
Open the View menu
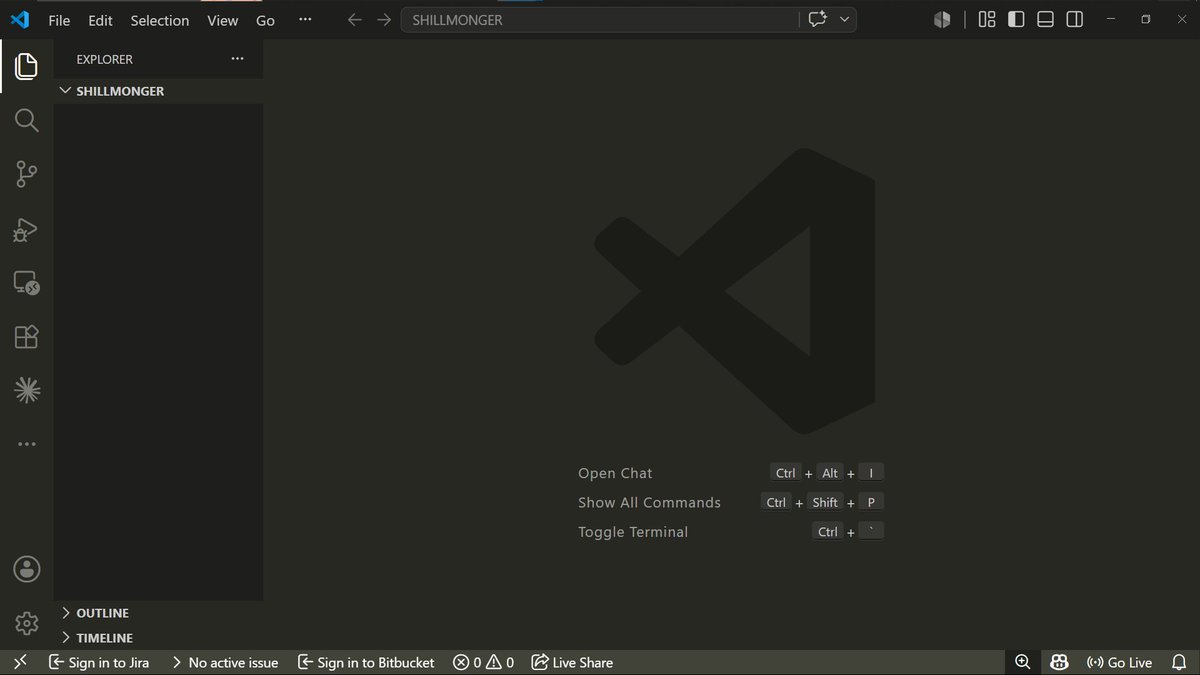pyautogui.click(x=223, y=20)
